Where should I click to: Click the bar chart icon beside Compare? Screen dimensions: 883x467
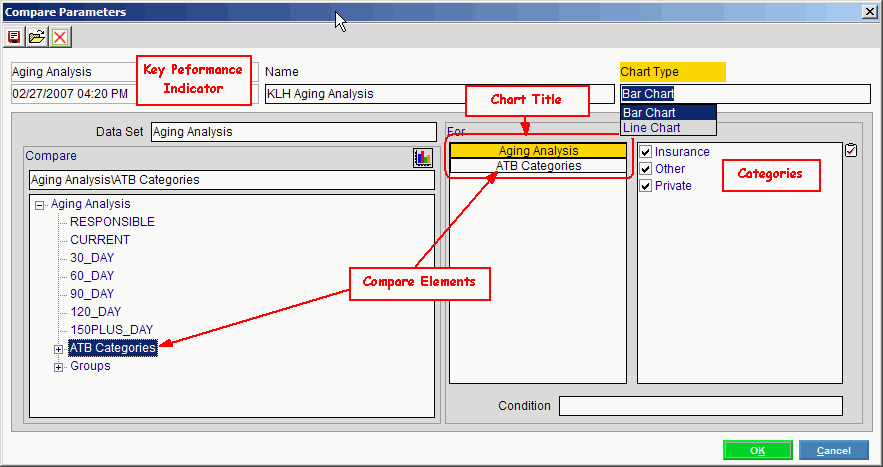pos(422,157)
